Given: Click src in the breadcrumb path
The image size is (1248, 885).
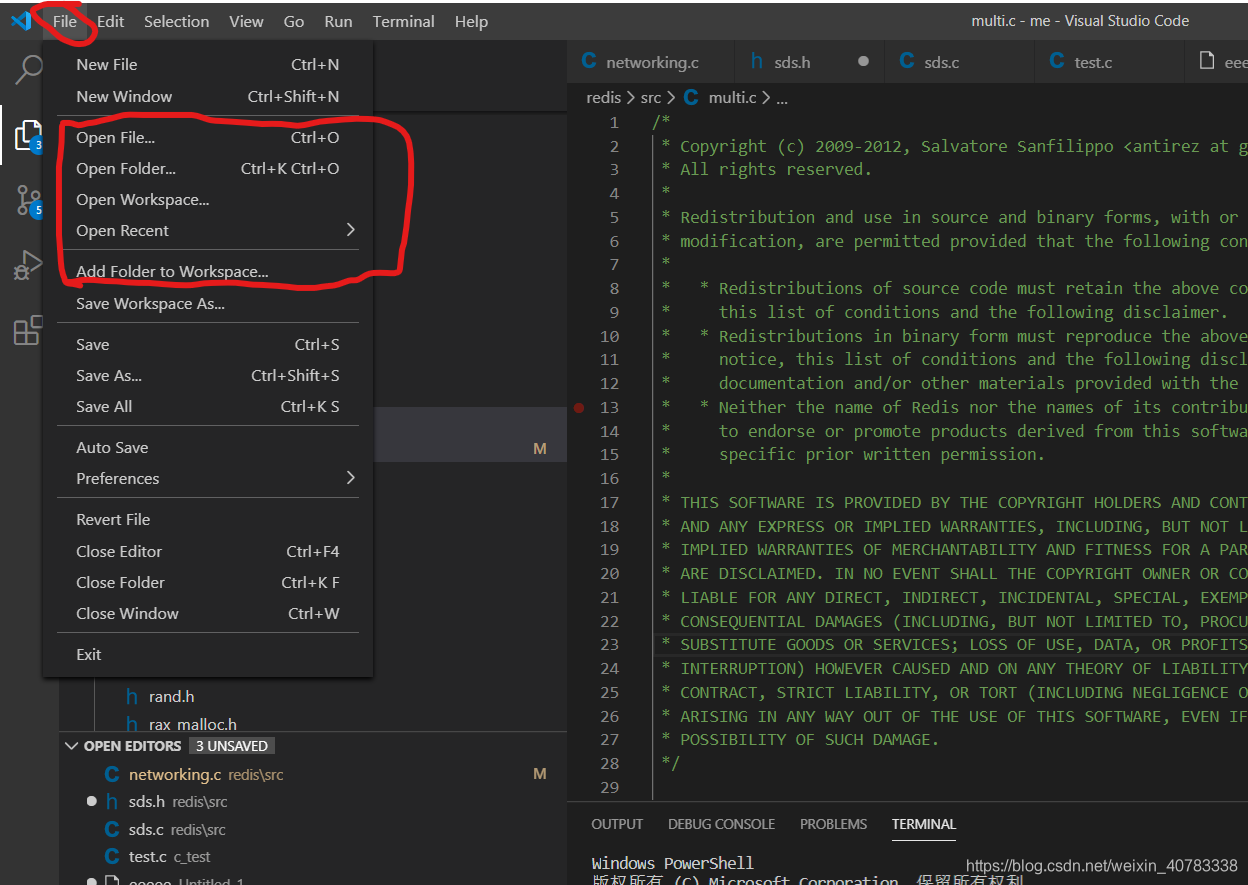Looking at the screenshot, I should [652, 97].
